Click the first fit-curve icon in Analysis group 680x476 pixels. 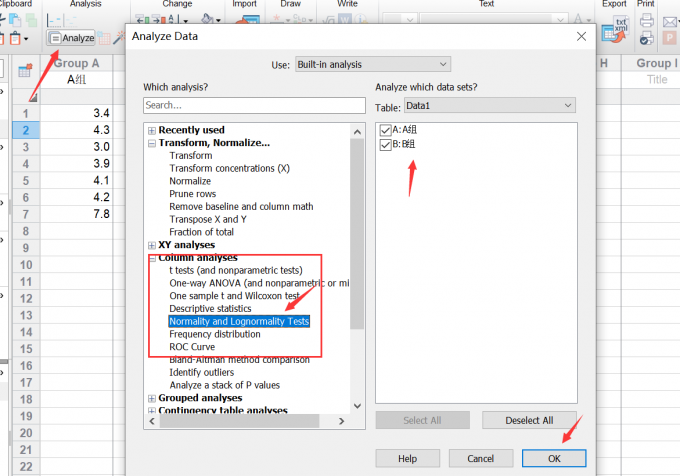54,20
